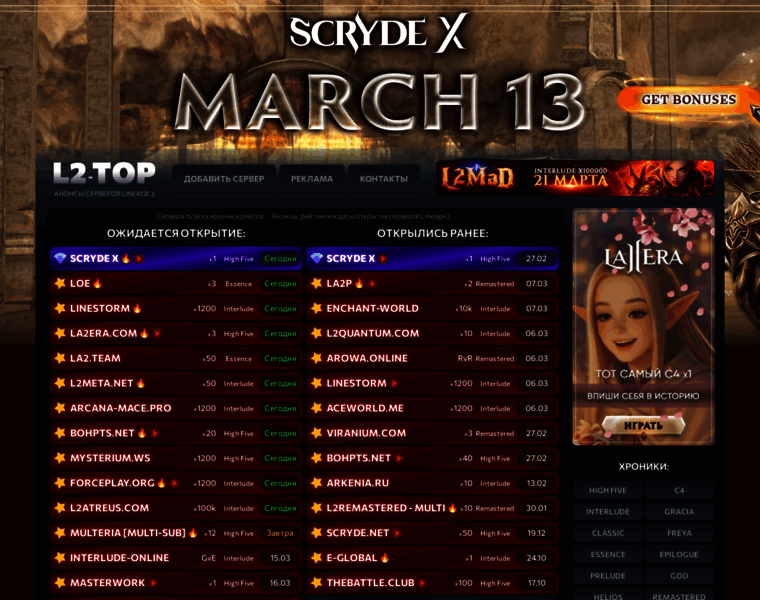Click the star icon next to MASTERWORK
Screen dimensions: 760x600
tap(60, 583)
